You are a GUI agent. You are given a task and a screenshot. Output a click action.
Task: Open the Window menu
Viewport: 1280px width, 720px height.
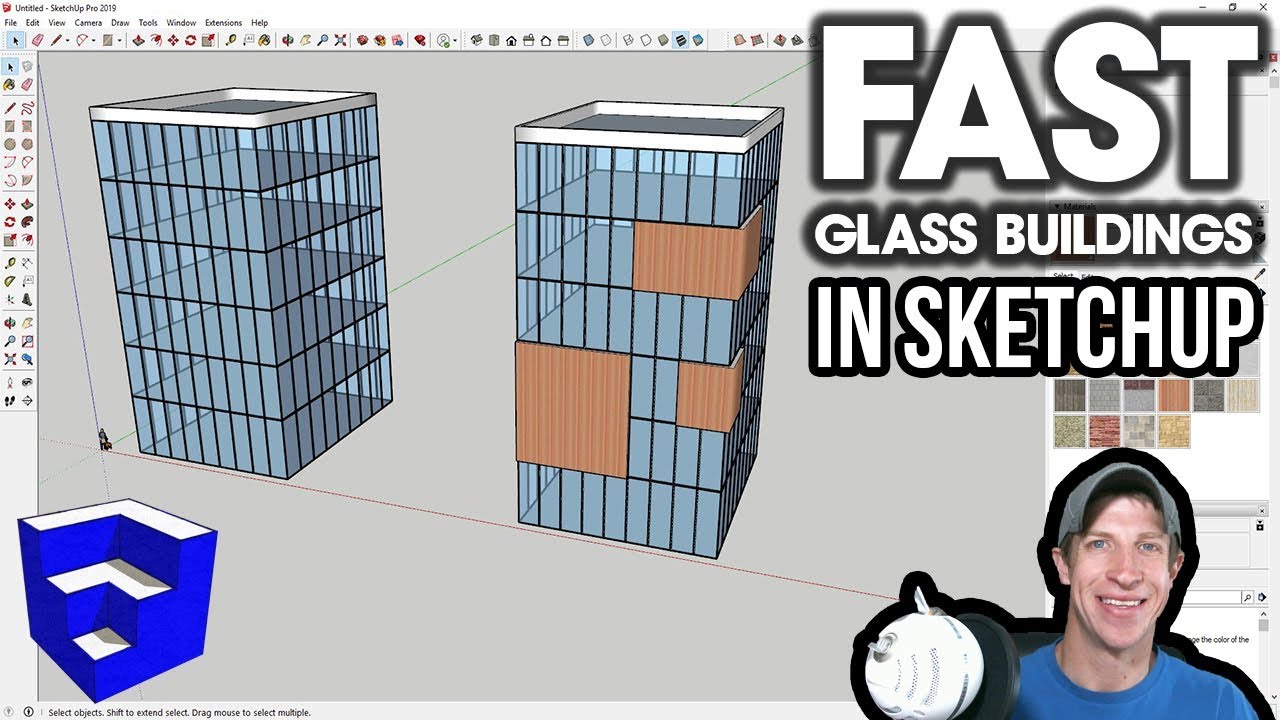181,22
